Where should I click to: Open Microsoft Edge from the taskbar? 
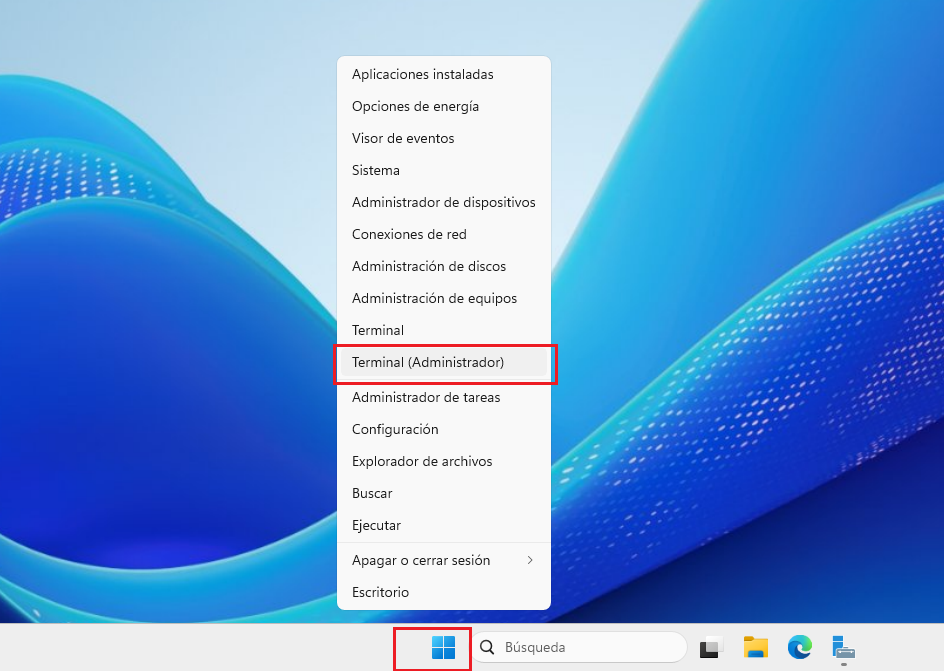(800, 648)
